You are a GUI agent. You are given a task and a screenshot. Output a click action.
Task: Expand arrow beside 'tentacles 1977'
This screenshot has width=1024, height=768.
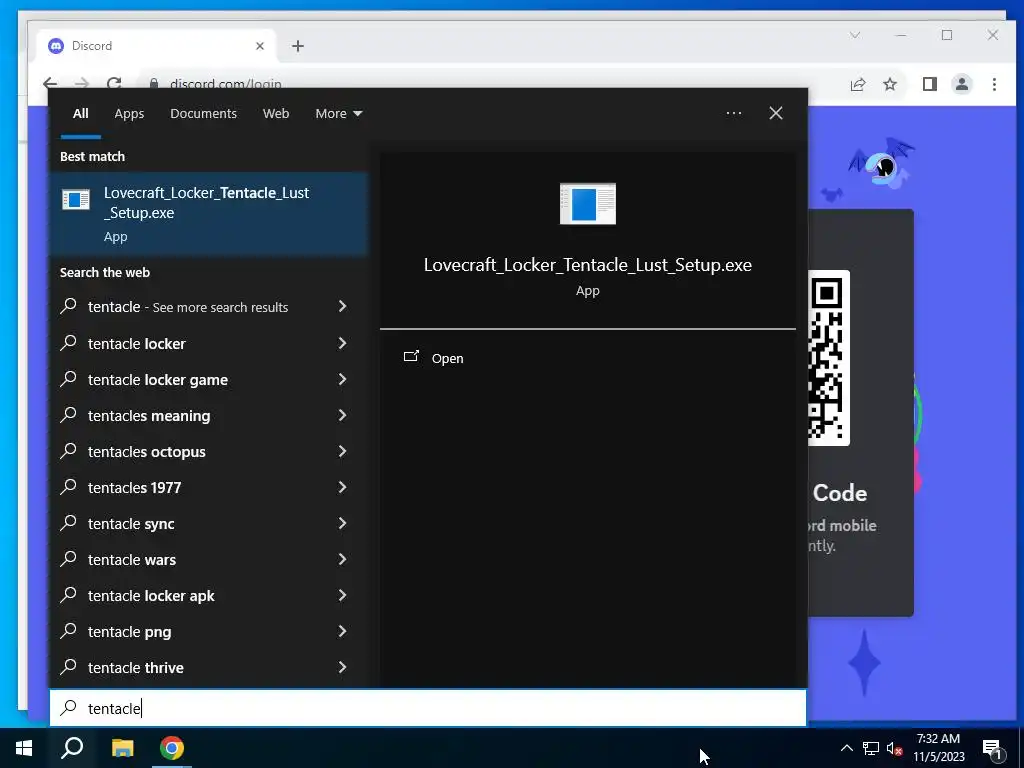point(342,487)
